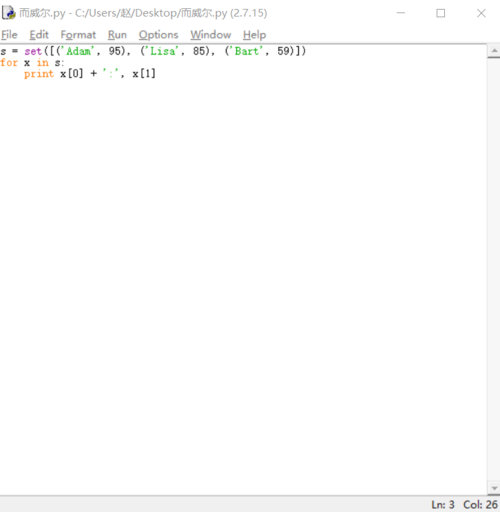Click the scrollbar up arrow

tap(494, 51)
